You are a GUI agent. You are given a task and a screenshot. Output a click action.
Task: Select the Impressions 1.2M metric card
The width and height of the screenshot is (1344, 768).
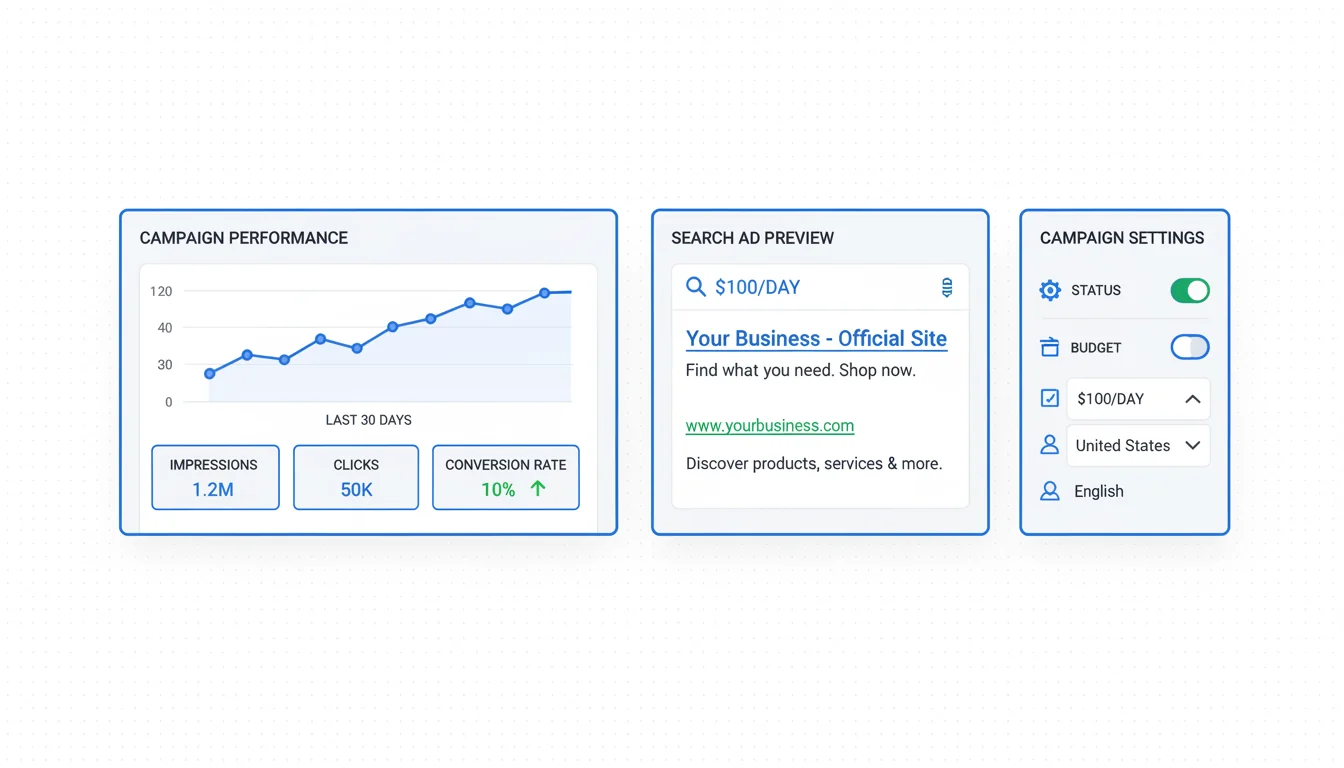[x=215, y=478]
